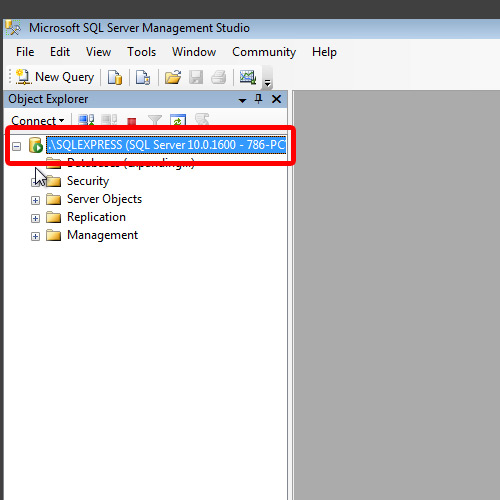This screenshot has height=500, width=500.
Task: Click the Object Explorer window position arrow
Action: pyautogui.click(x=242, y=100)
